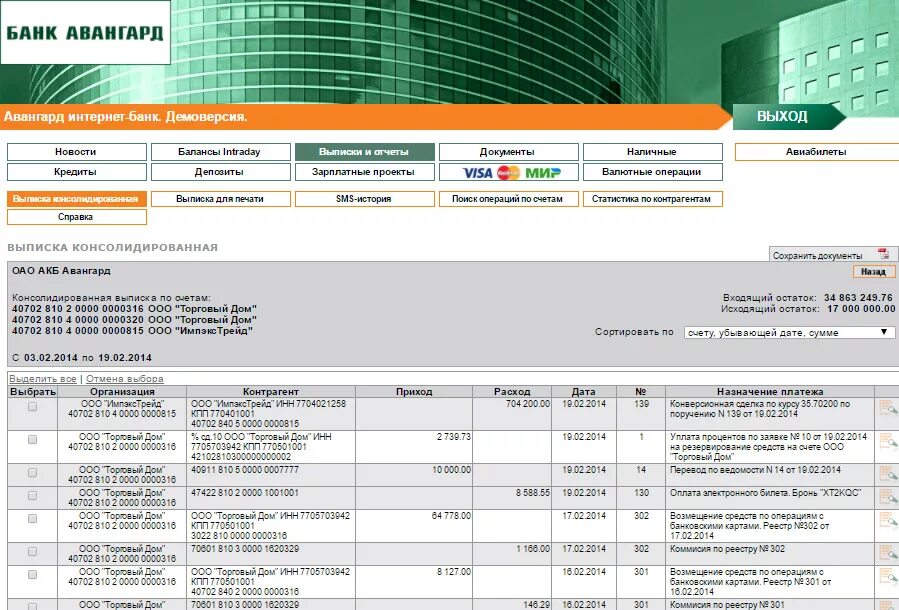Open Поиск операций по счетам tab
899x610 pixels.
(509, 199)
